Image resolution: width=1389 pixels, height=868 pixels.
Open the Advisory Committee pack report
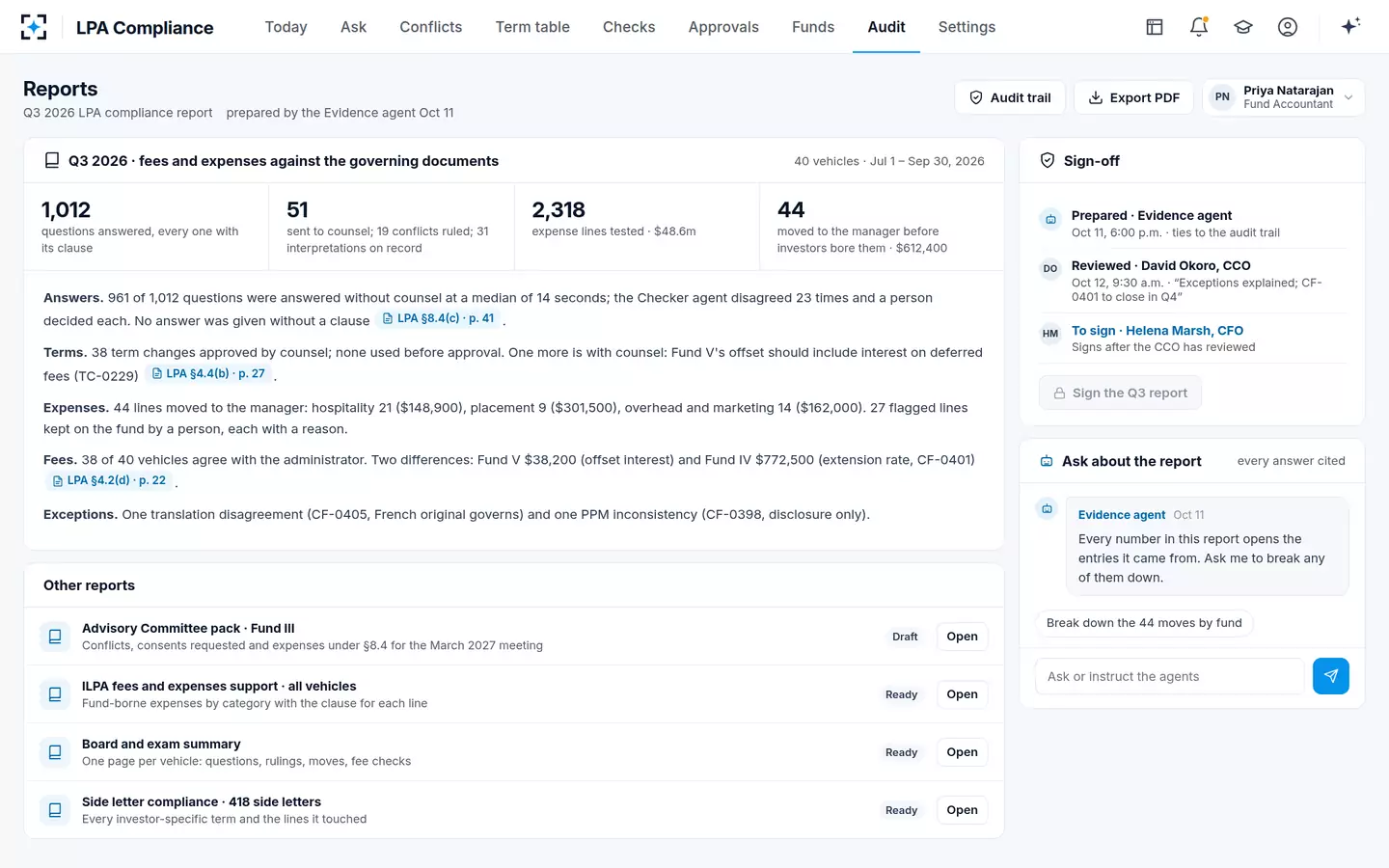tap(962, 637)
